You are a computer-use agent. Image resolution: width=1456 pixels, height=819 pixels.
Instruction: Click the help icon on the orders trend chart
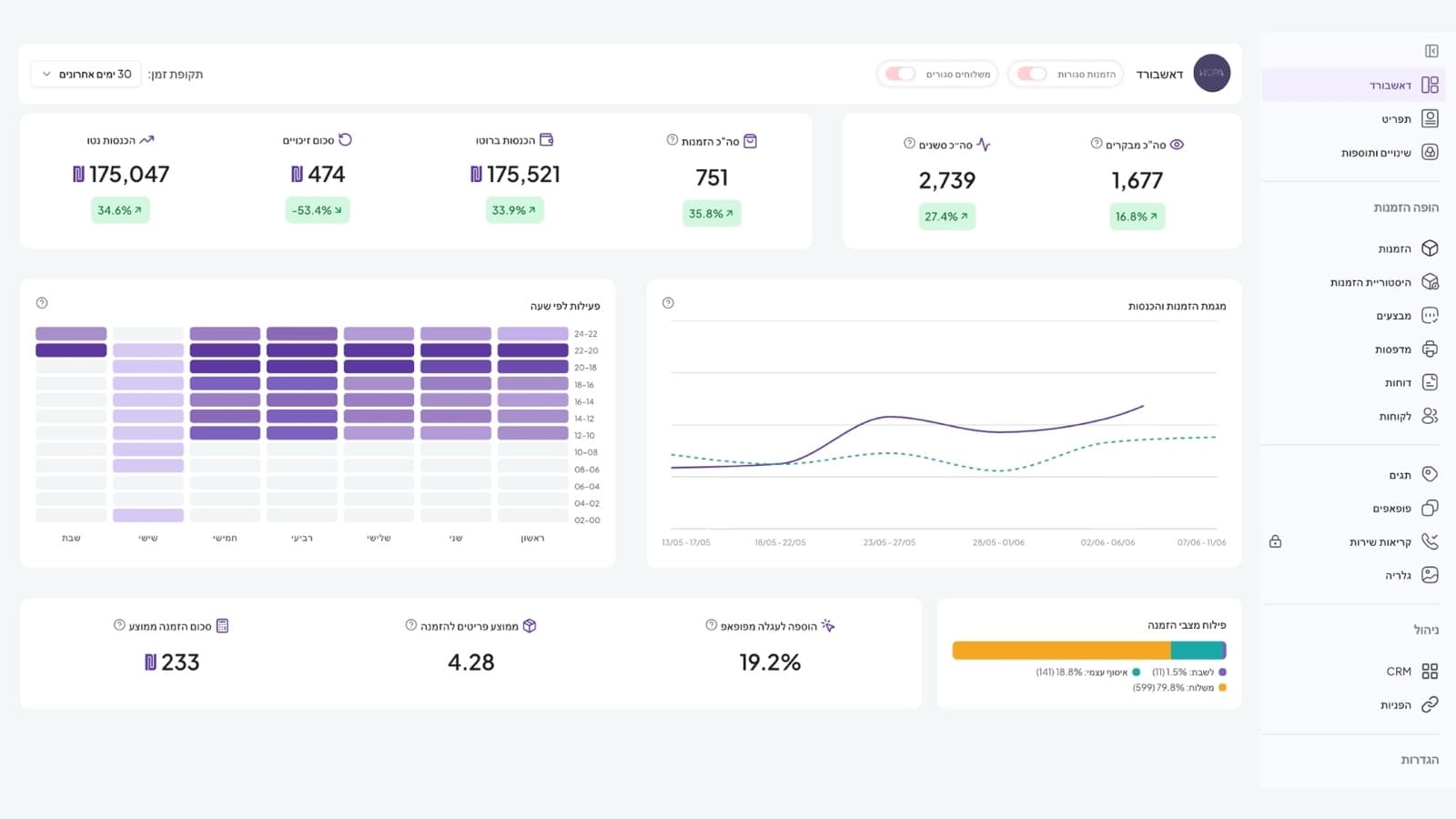point(668,303)
